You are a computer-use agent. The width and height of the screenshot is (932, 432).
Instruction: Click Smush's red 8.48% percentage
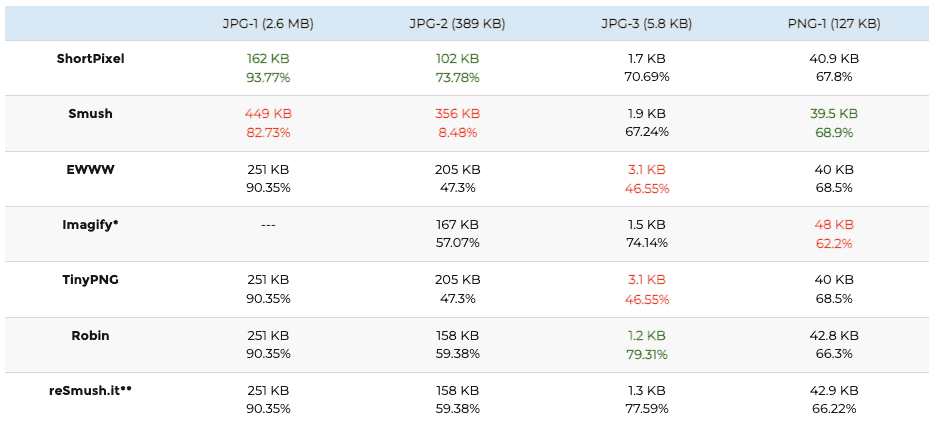click(x=457, y=133)
